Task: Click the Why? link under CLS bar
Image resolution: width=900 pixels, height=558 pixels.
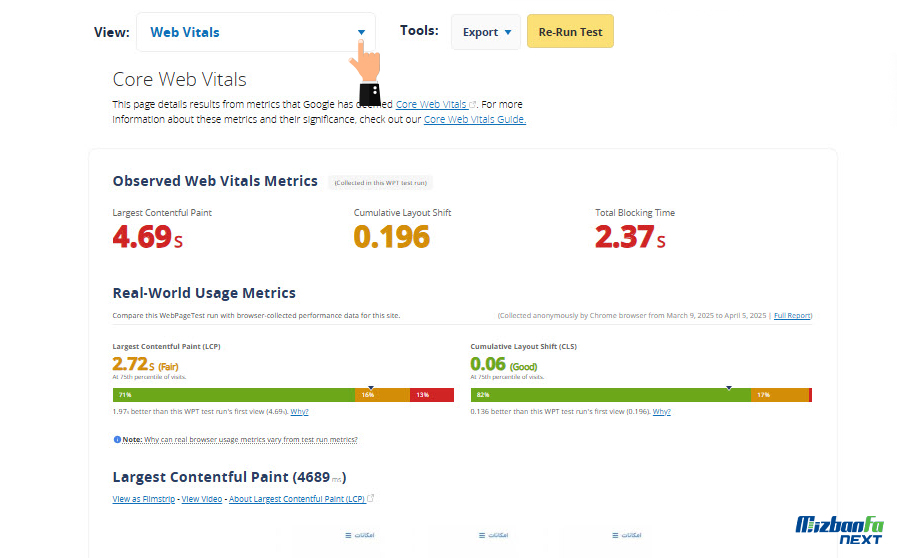Action: pos(661,411)
